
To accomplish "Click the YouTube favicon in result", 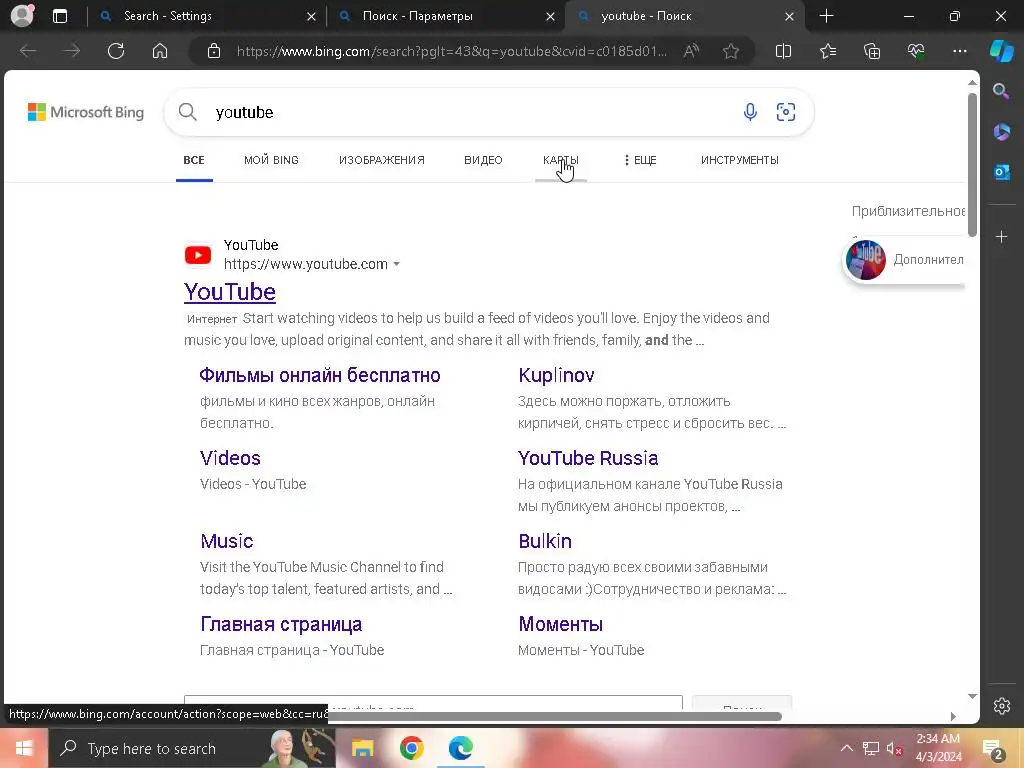I will click(x=198, y=255).
